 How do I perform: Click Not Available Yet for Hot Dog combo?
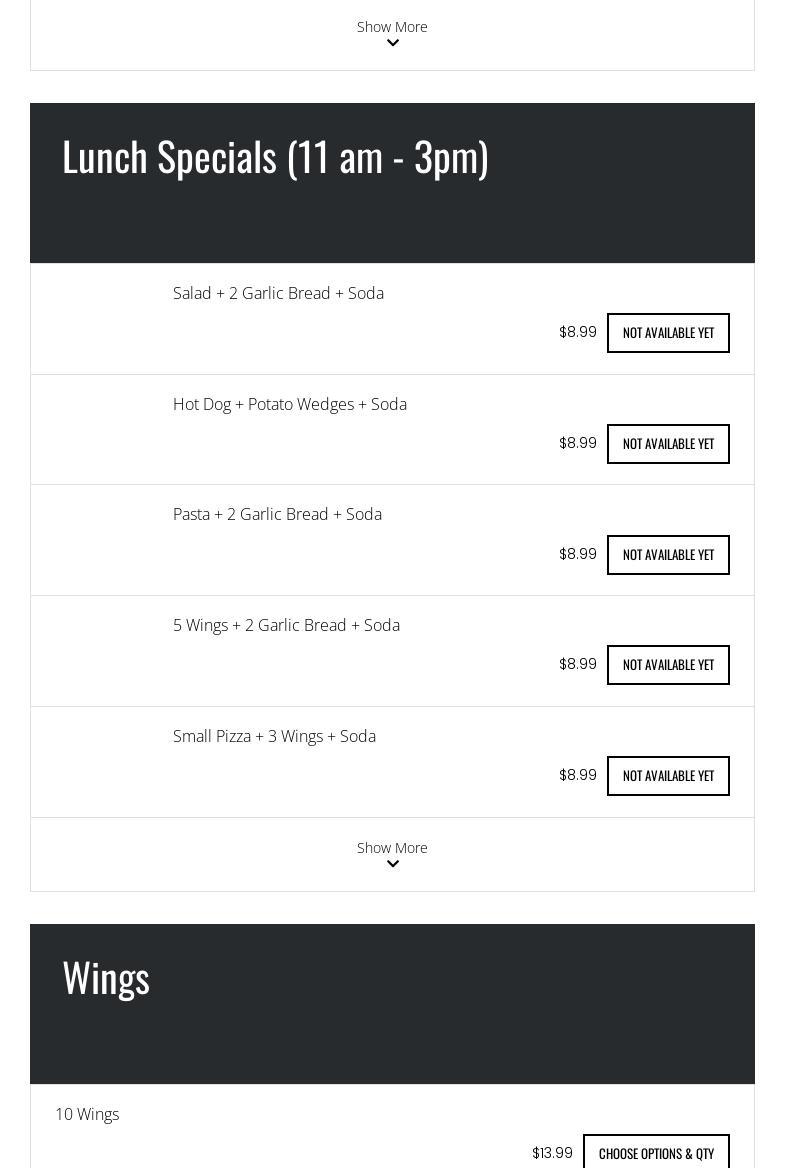tap(668, 444)
